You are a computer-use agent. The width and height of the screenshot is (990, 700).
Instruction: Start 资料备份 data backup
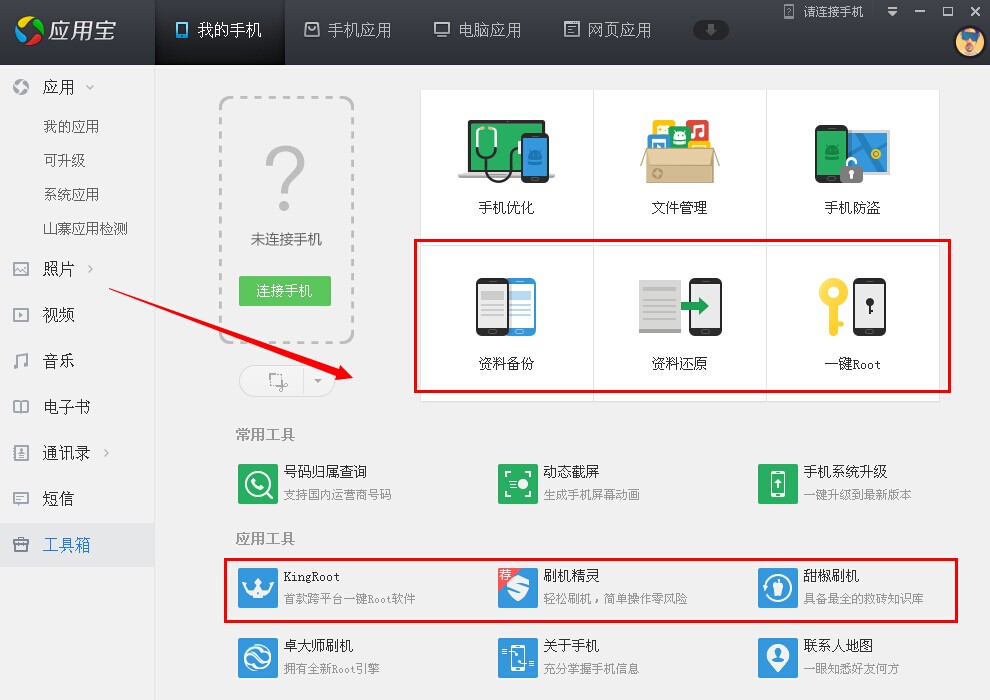[x=506, y=315]
